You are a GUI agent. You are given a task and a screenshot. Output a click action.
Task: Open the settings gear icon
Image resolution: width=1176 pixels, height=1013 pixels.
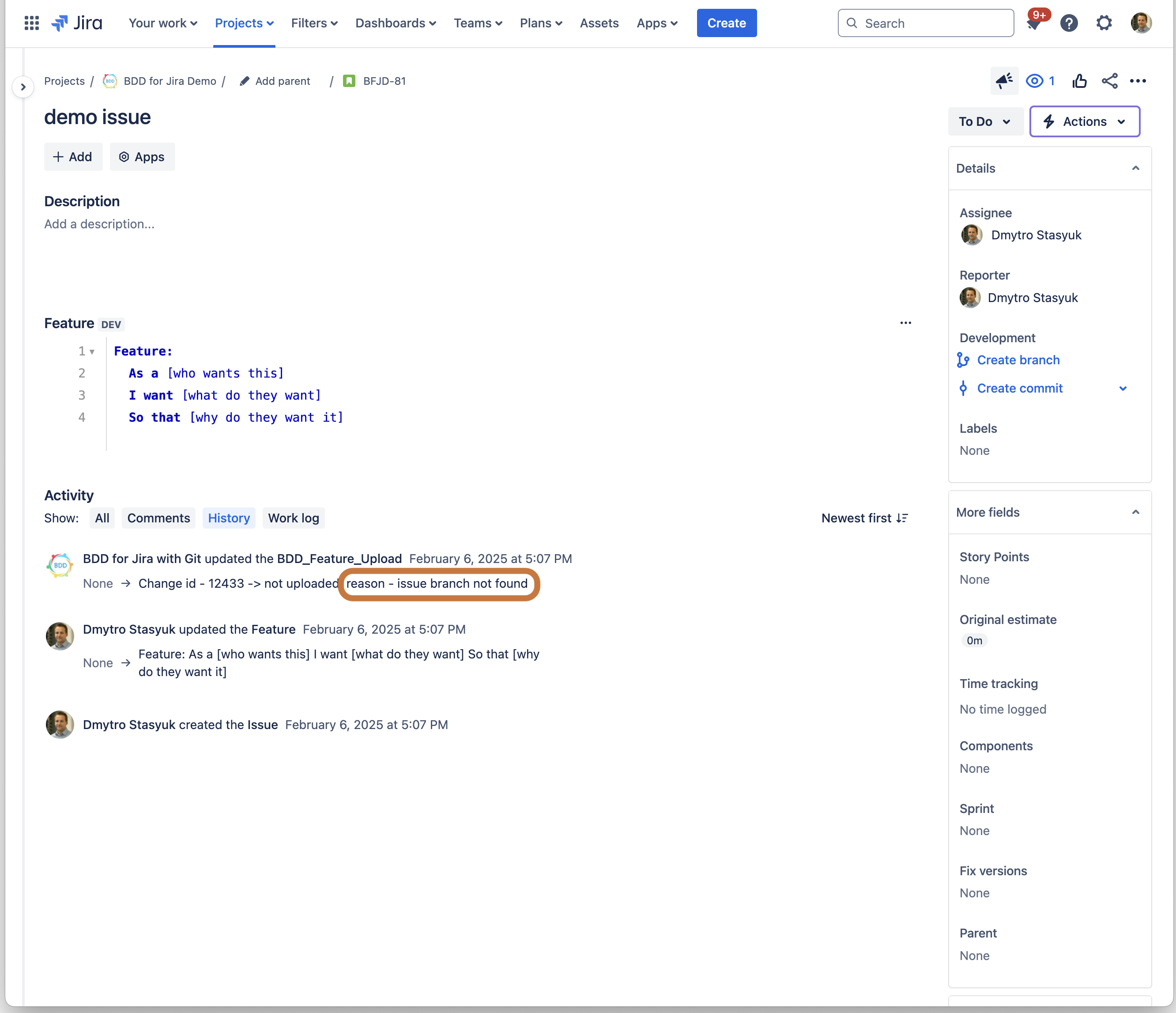[1104, 23]
